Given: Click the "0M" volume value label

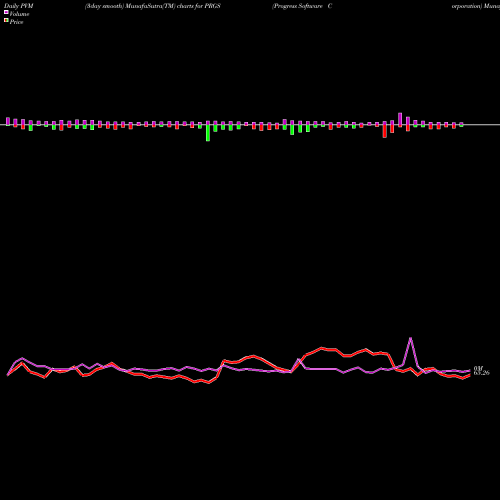Looking at the screenshot, I should click(x=478, y=368).
